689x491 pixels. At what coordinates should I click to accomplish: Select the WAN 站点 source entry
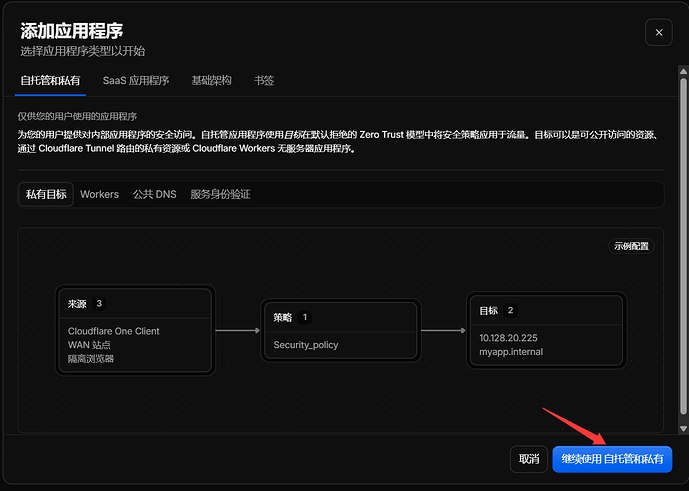[x=89, y=345]
